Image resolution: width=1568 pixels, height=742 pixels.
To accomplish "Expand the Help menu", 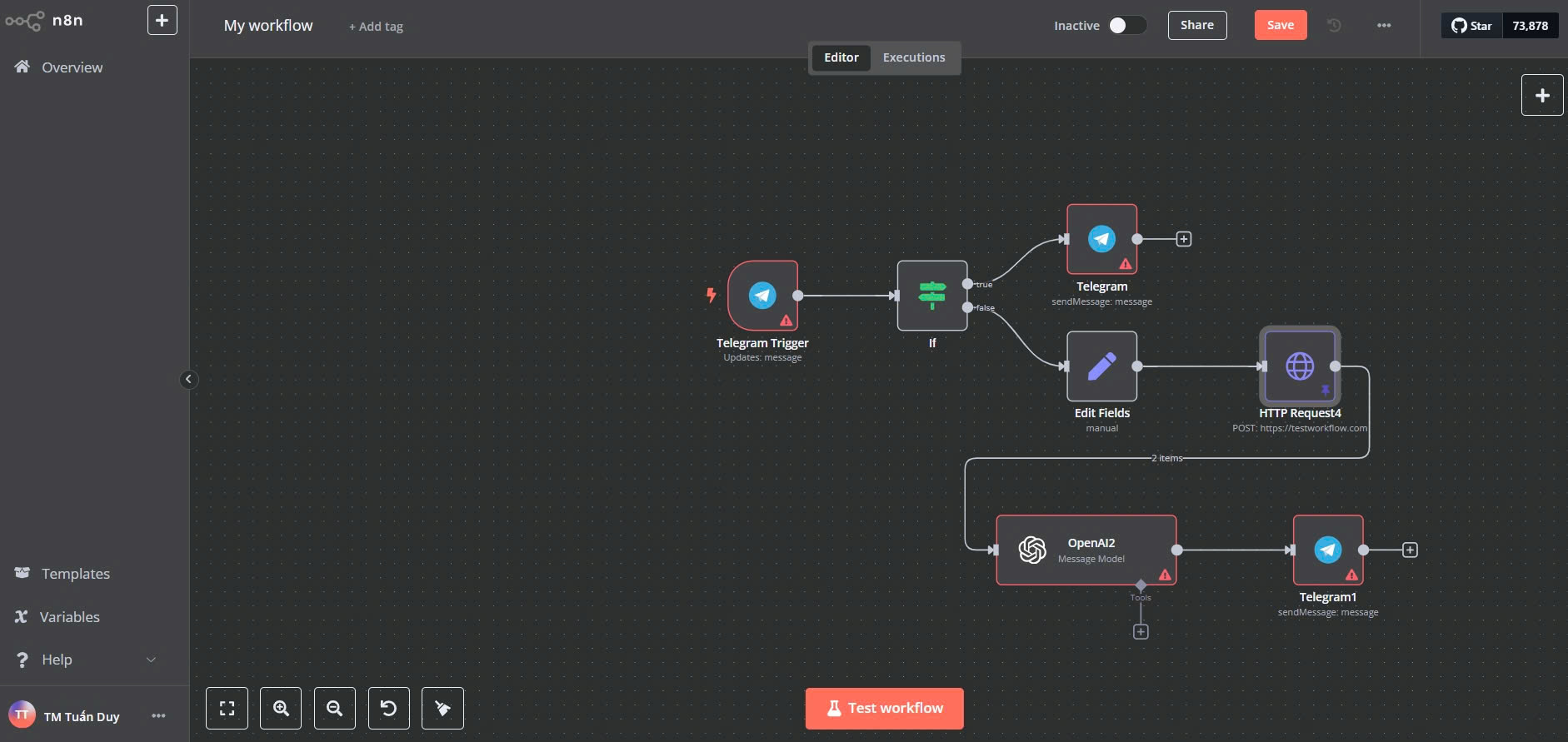I will (86, 660).
